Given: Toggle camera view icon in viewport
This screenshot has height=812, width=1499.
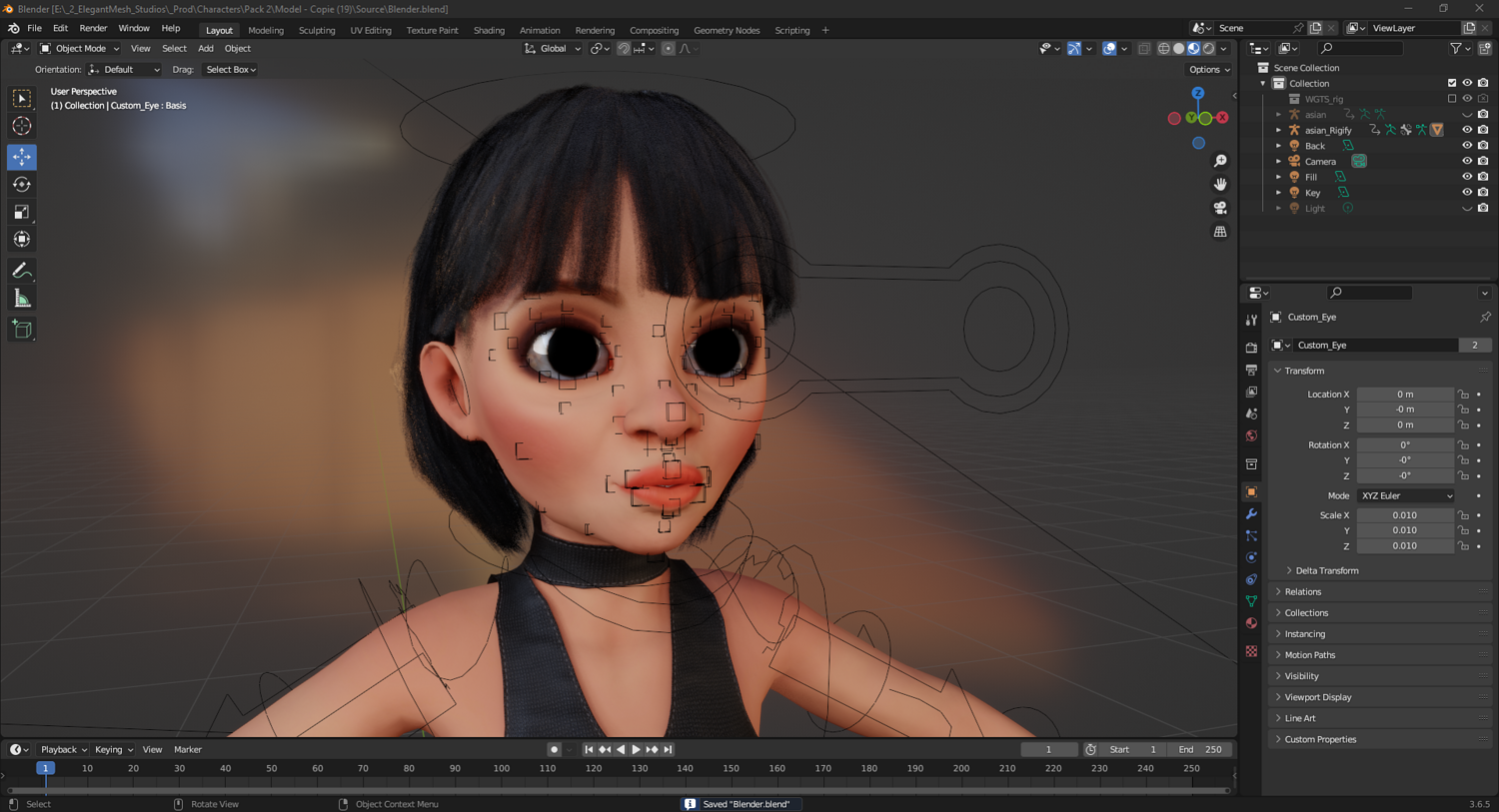Looking at the screenshot, I should tap(1220, 208).
